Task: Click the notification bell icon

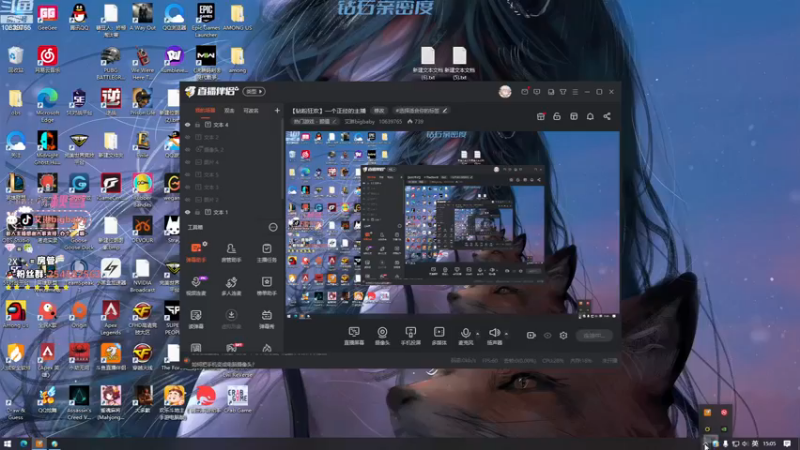Action: coord(590,116)
